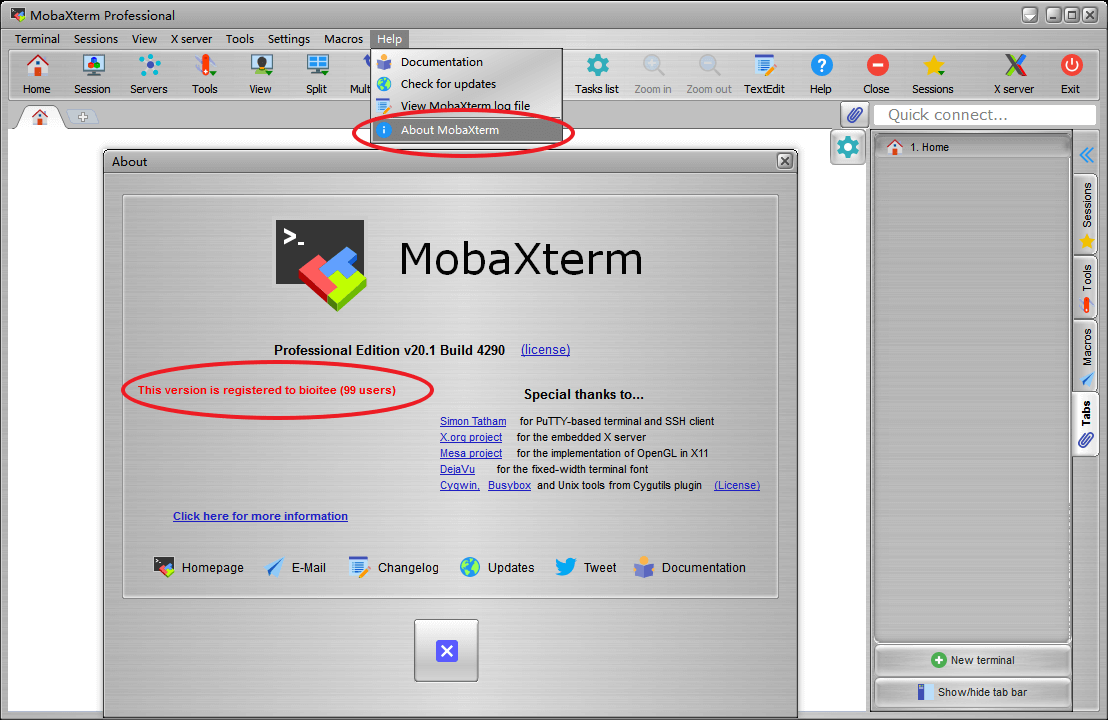Click the Home toolbar icon
This screenshot has width=1108, height=720.
[x=37, y=74]
